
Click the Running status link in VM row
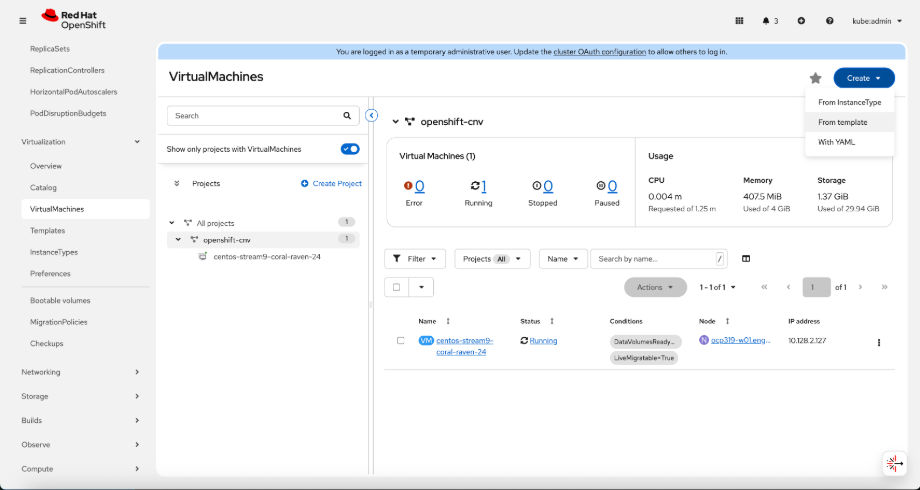543,340
